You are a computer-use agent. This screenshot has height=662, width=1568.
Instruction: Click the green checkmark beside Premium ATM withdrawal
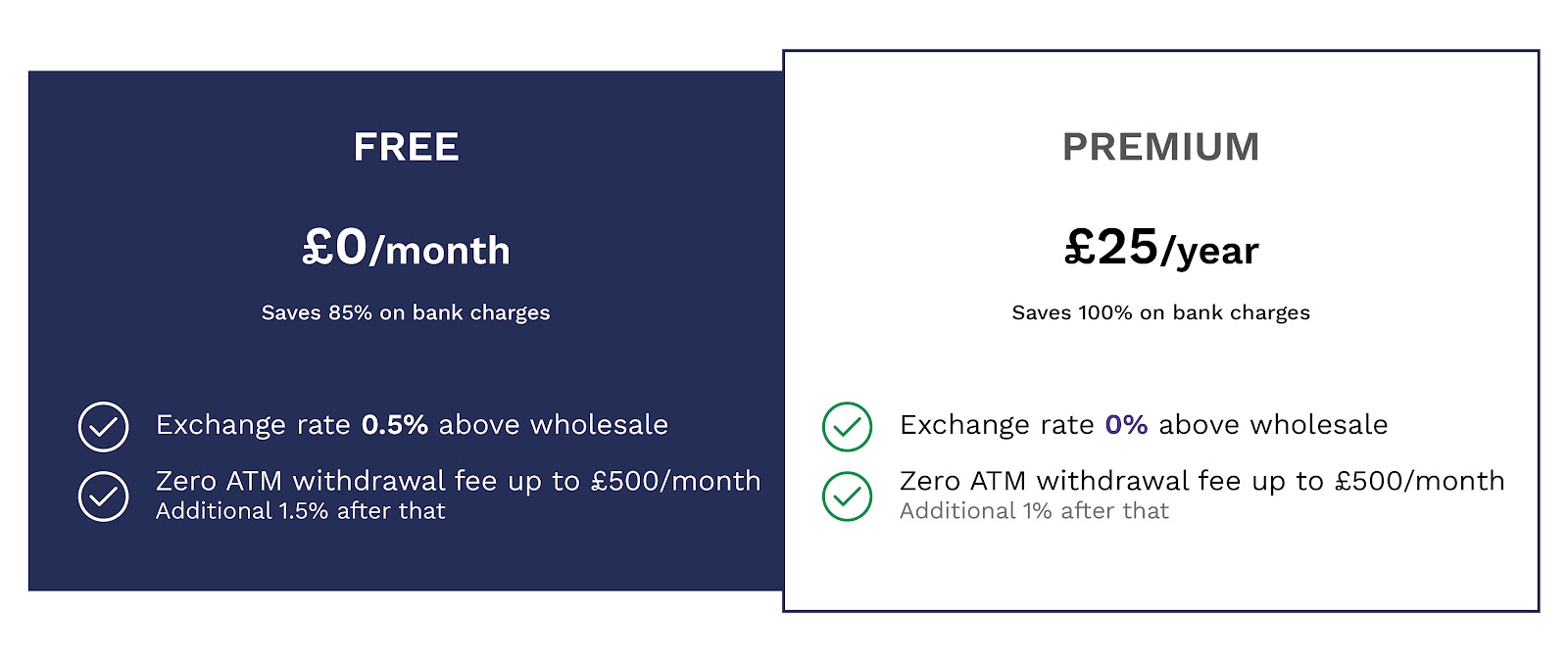[x=847, y=496]
